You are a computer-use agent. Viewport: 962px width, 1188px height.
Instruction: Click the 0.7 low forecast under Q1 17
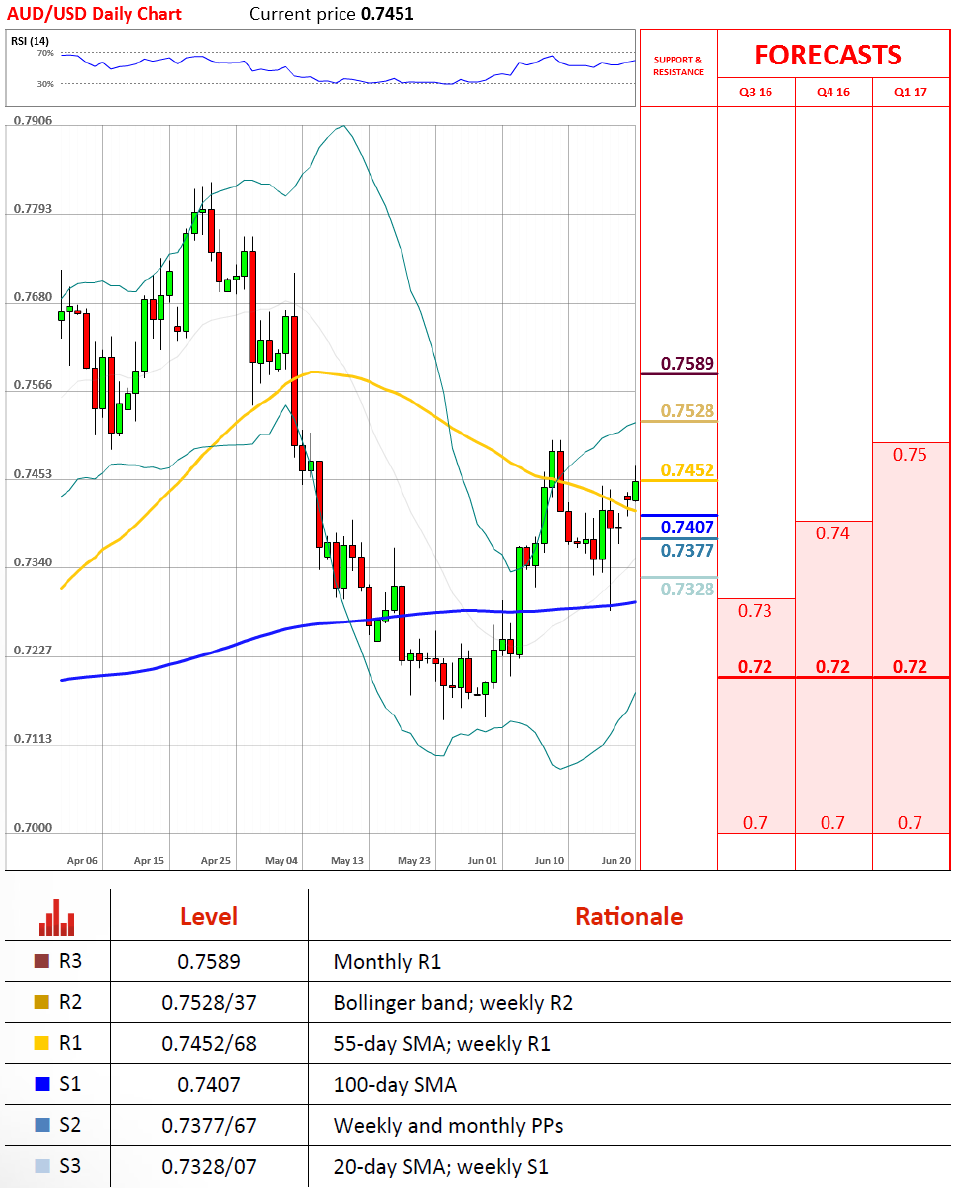[910, 823]
